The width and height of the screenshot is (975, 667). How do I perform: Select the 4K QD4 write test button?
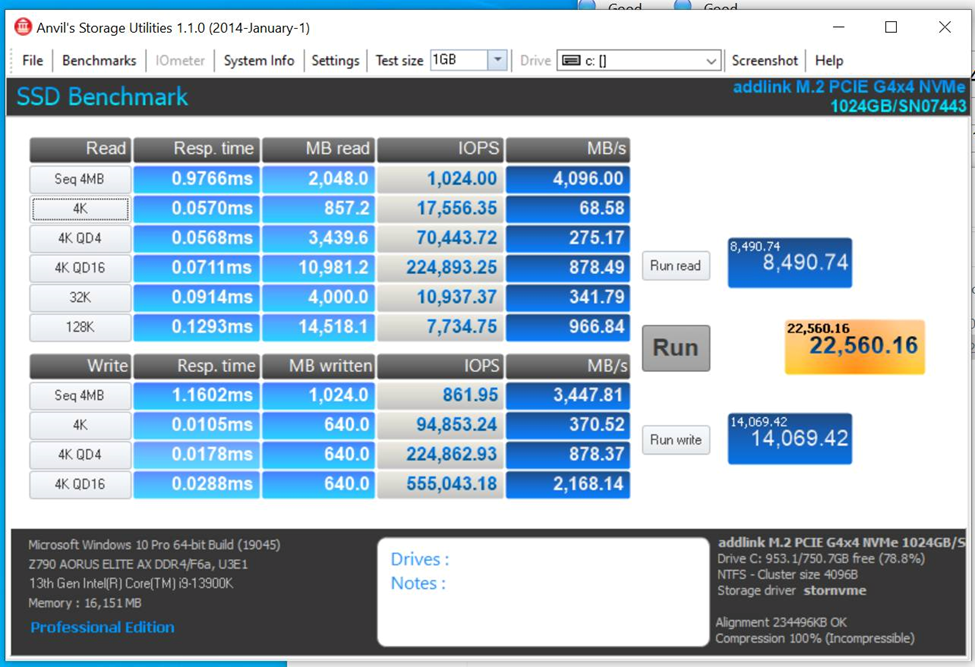[x=80, y=455]
